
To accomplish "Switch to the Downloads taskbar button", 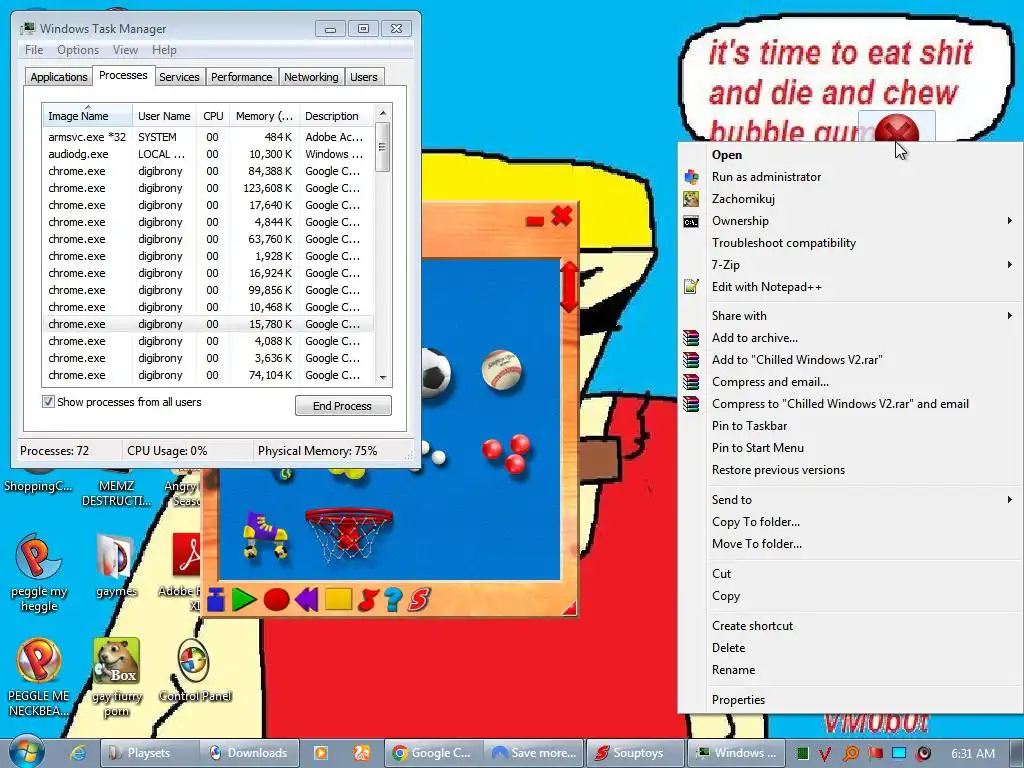I will 249,753.
